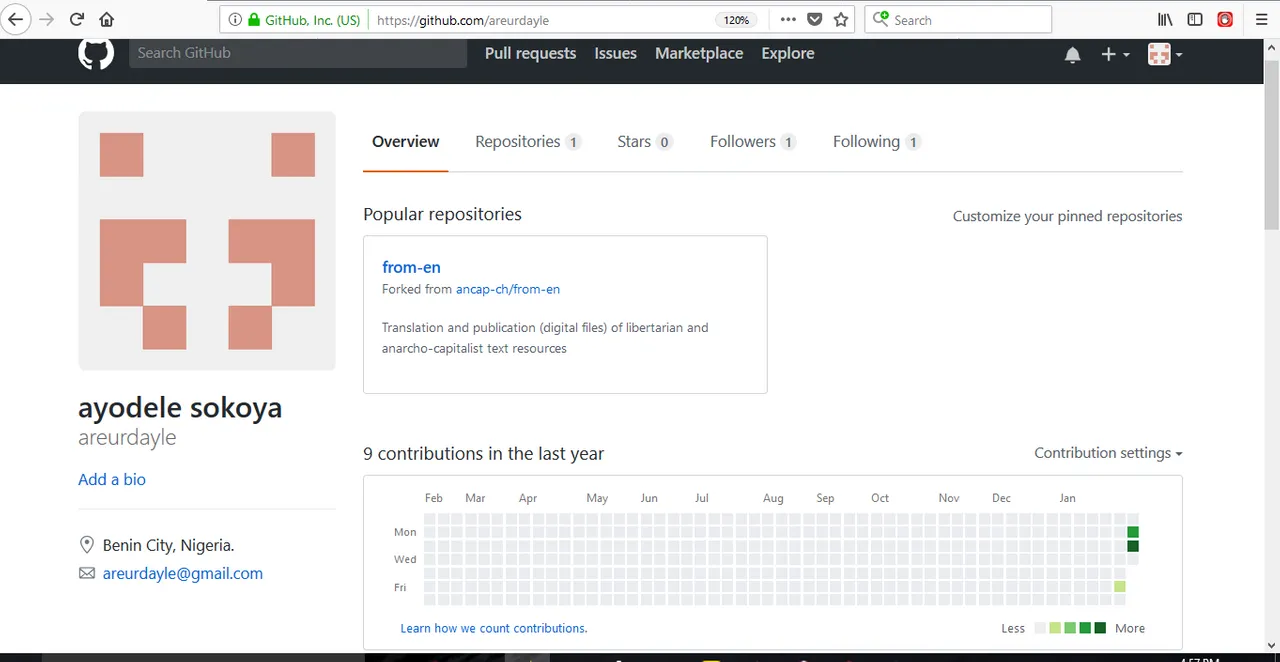
Task: Go to Issues in header
Action: [615, 53]
